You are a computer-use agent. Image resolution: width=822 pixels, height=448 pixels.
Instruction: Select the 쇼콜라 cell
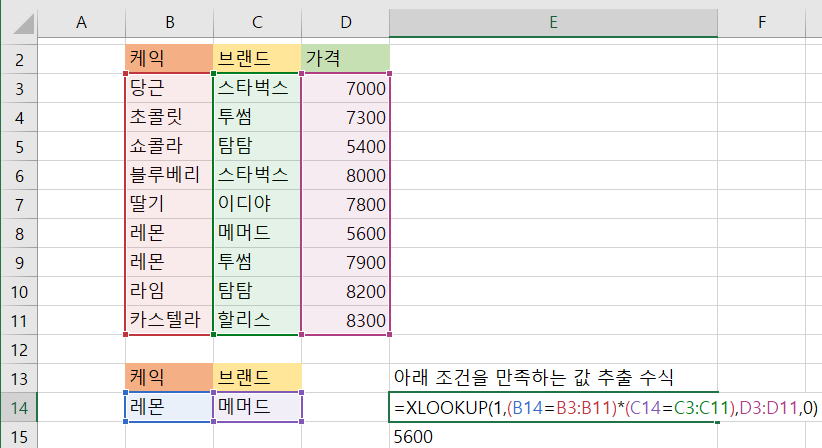169,146
